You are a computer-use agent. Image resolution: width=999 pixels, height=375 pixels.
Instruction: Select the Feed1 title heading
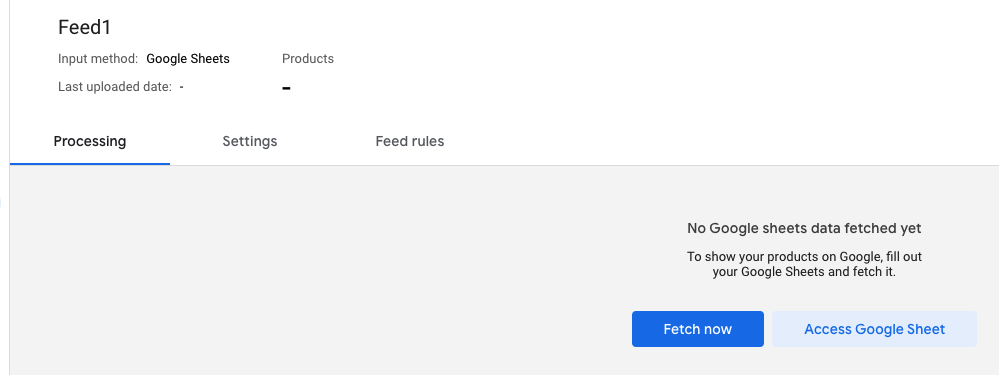[x=85, y=27]
